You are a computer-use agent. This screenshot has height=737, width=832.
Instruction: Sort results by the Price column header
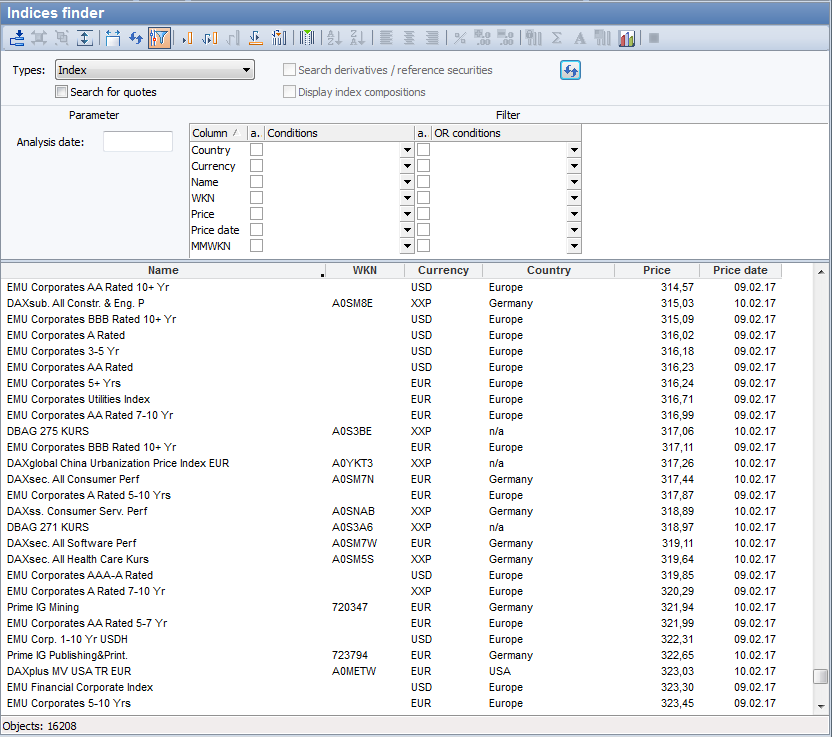657,270
